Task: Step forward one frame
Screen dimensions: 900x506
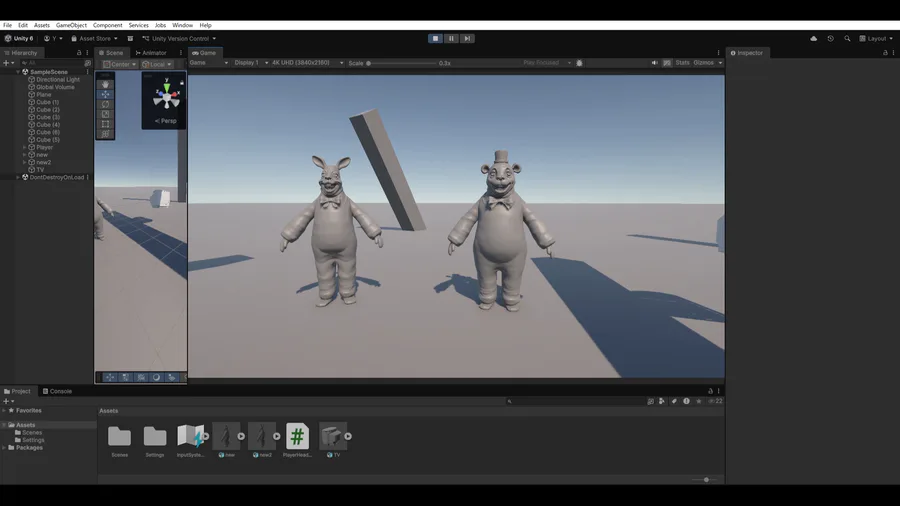Action: pos(467,38)
